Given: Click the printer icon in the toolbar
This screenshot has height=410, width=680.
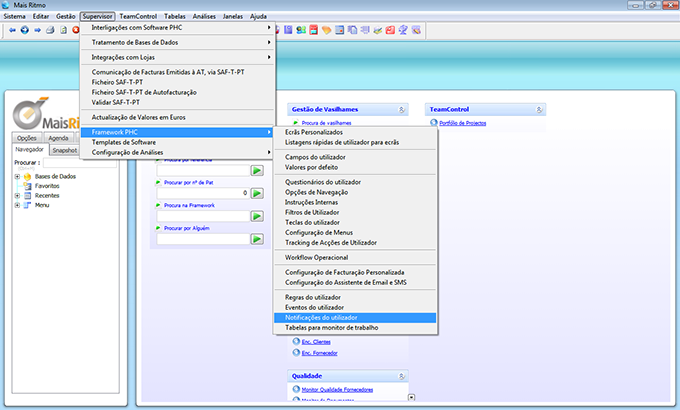Looking at the screenshot, I should (50, 30).
